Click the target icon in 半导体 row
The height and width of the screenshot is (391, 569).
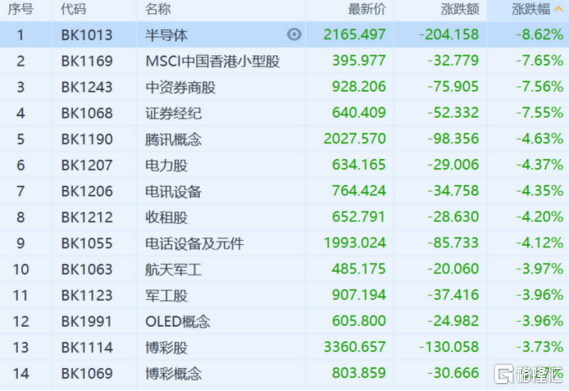point(294,34)
